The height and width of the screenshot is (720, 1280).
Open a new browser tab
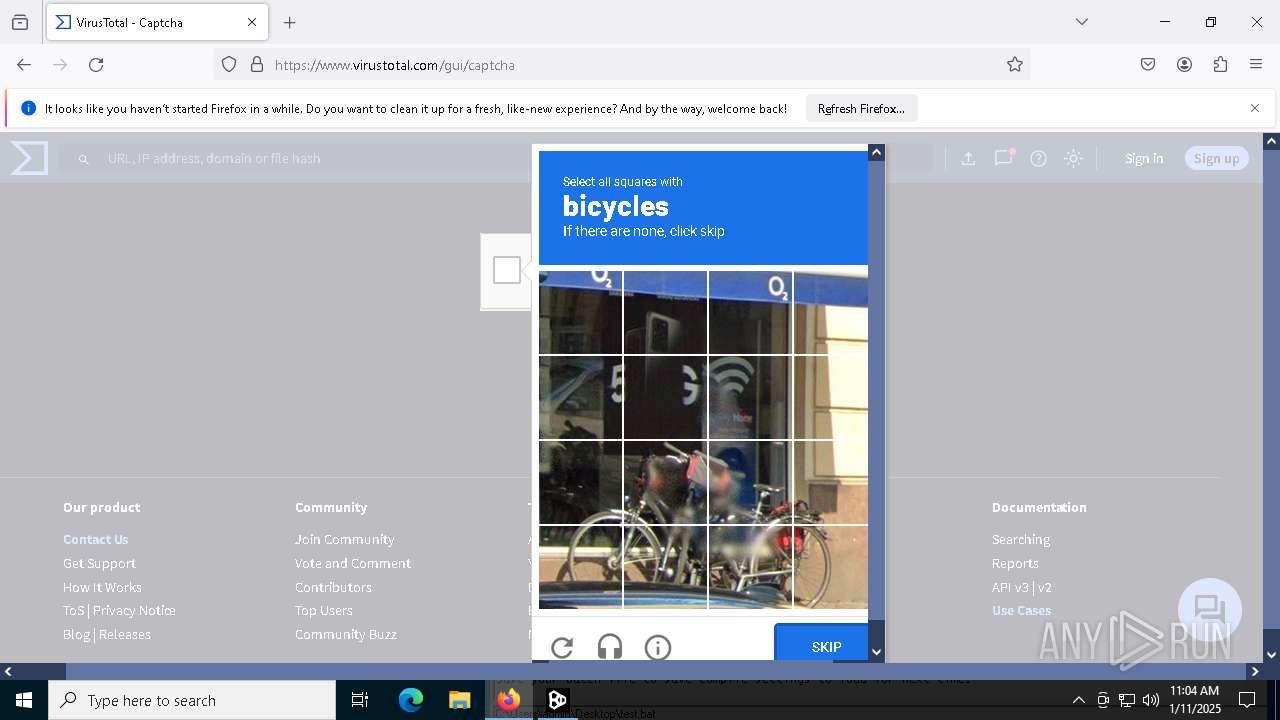(290, 22)
